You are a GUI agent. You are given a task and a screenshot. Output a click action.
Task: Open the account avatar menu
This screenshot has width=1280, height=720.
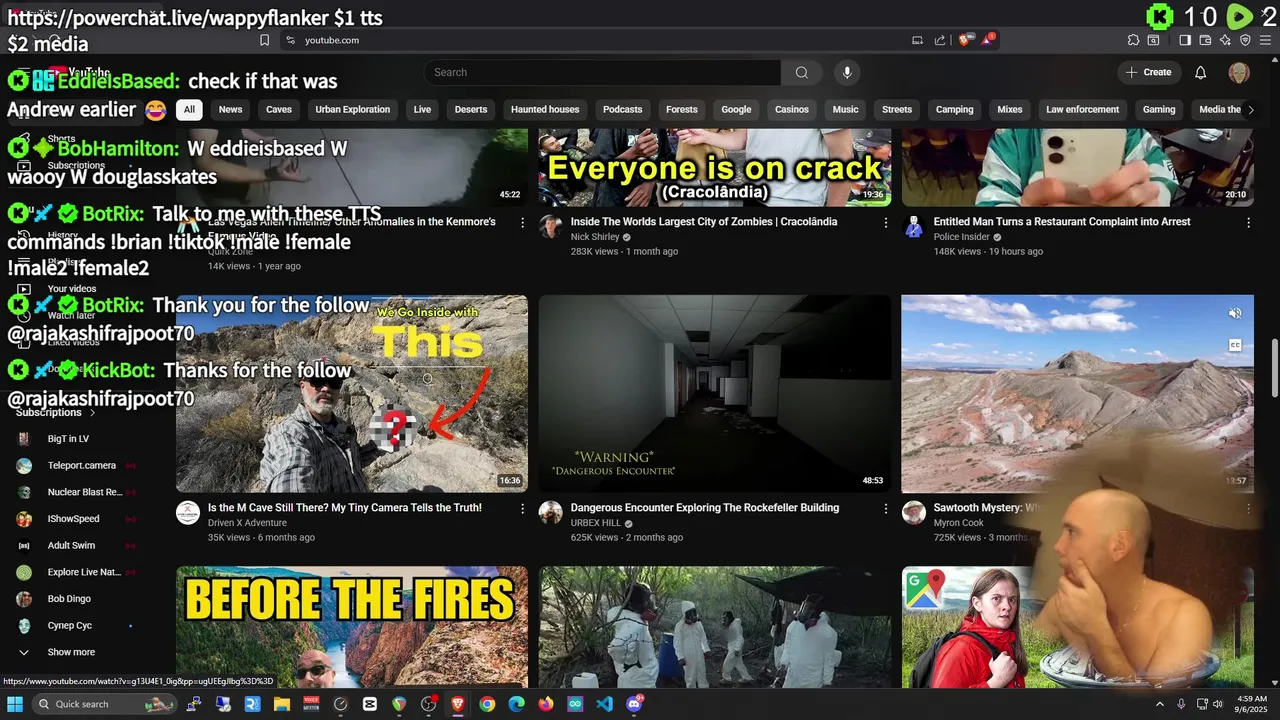click(x=1239, y=72)
